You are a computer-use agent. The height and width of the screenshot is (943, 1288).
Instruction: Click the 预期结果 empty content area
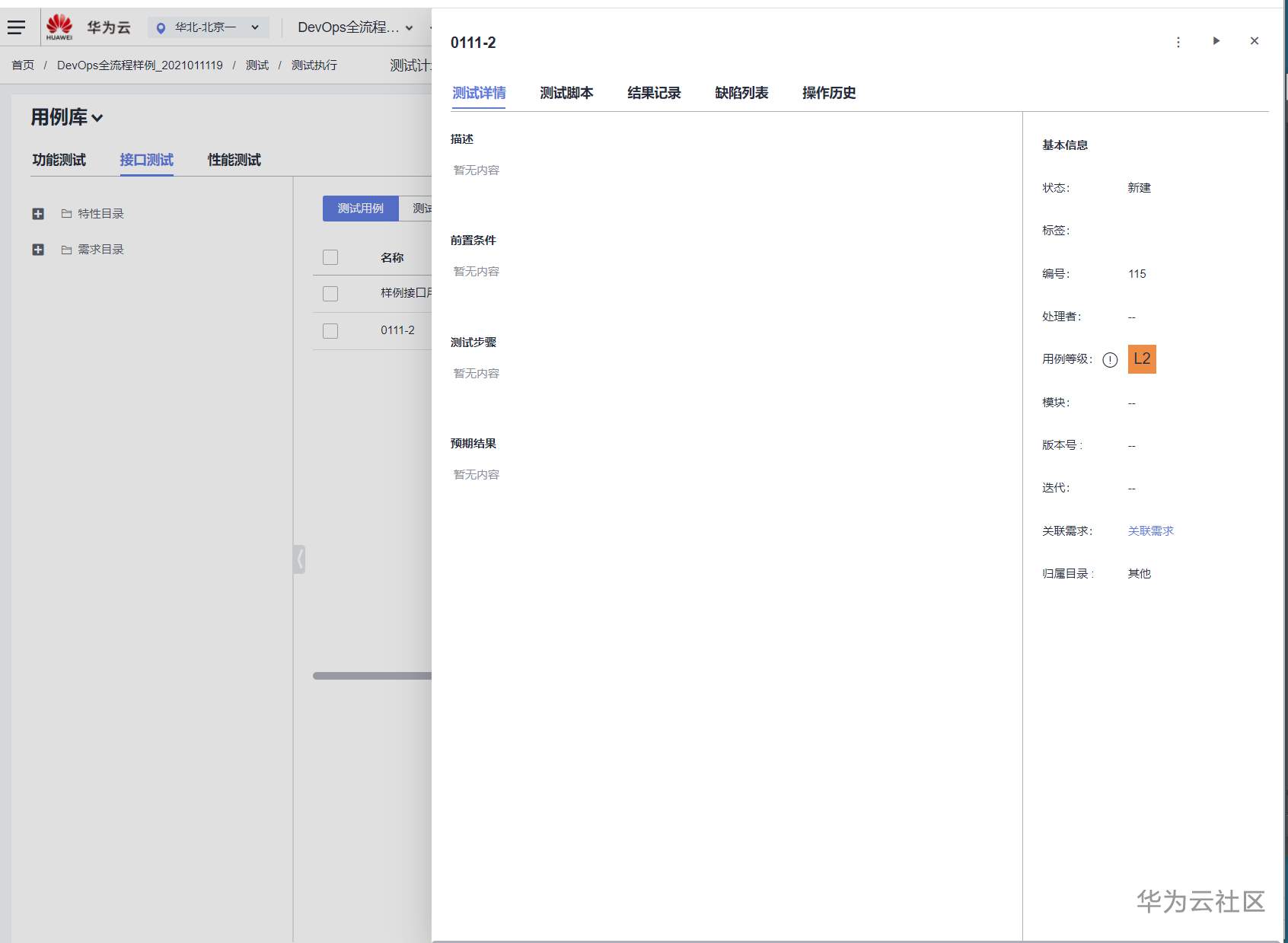pyautogui.click(x=477, y=475)
